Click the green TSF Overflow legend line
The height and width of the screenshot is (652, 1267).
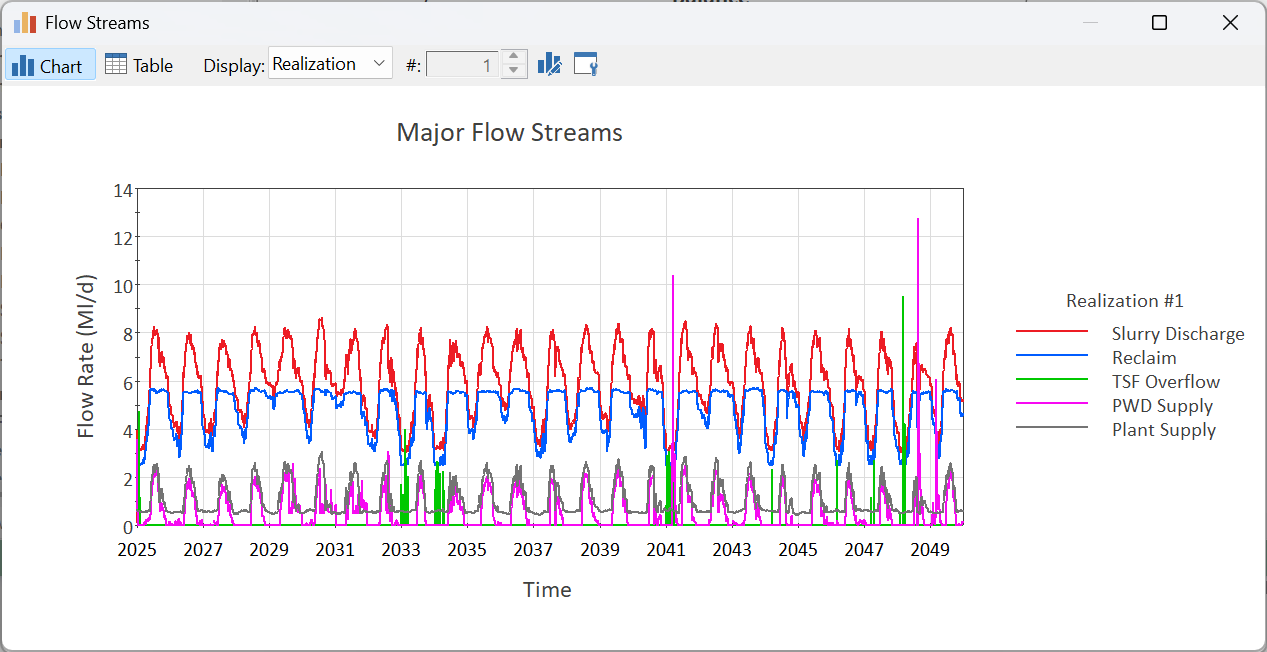1052,380
